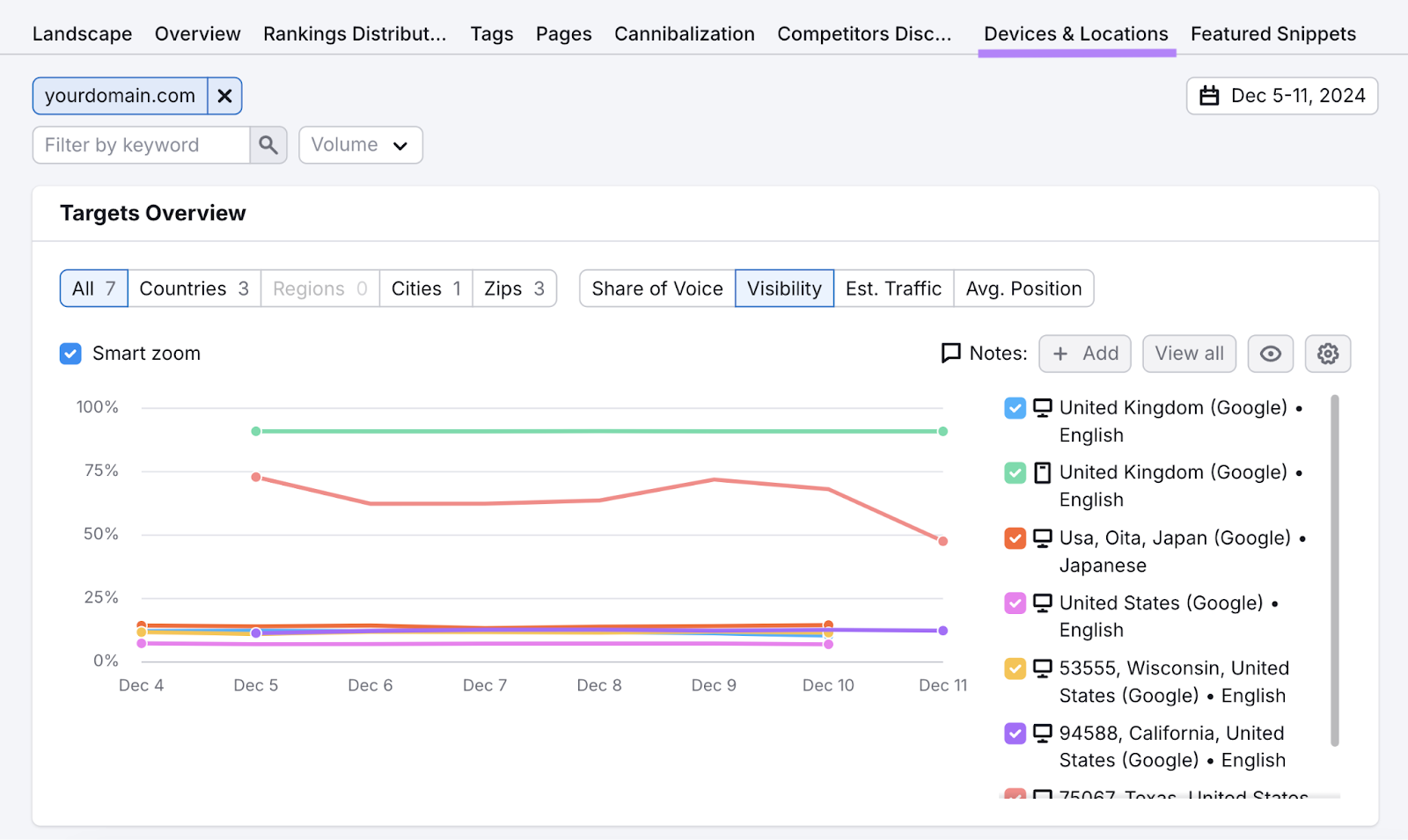Select the Est. Traffic metric button
Screen dimensions: 1408x840
(892, 289)
